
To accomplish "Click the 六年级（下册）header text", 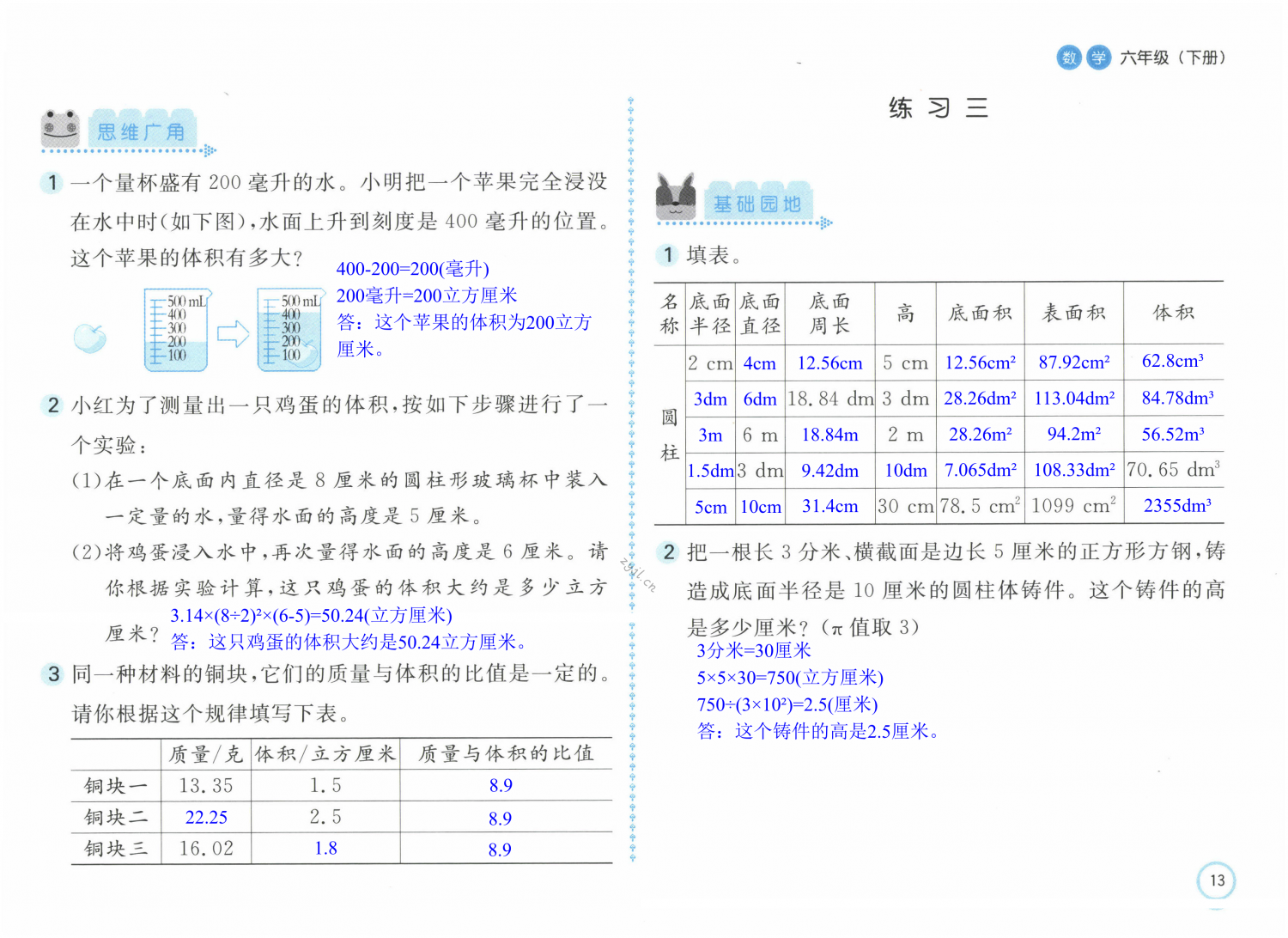I will click(1172, 58).
